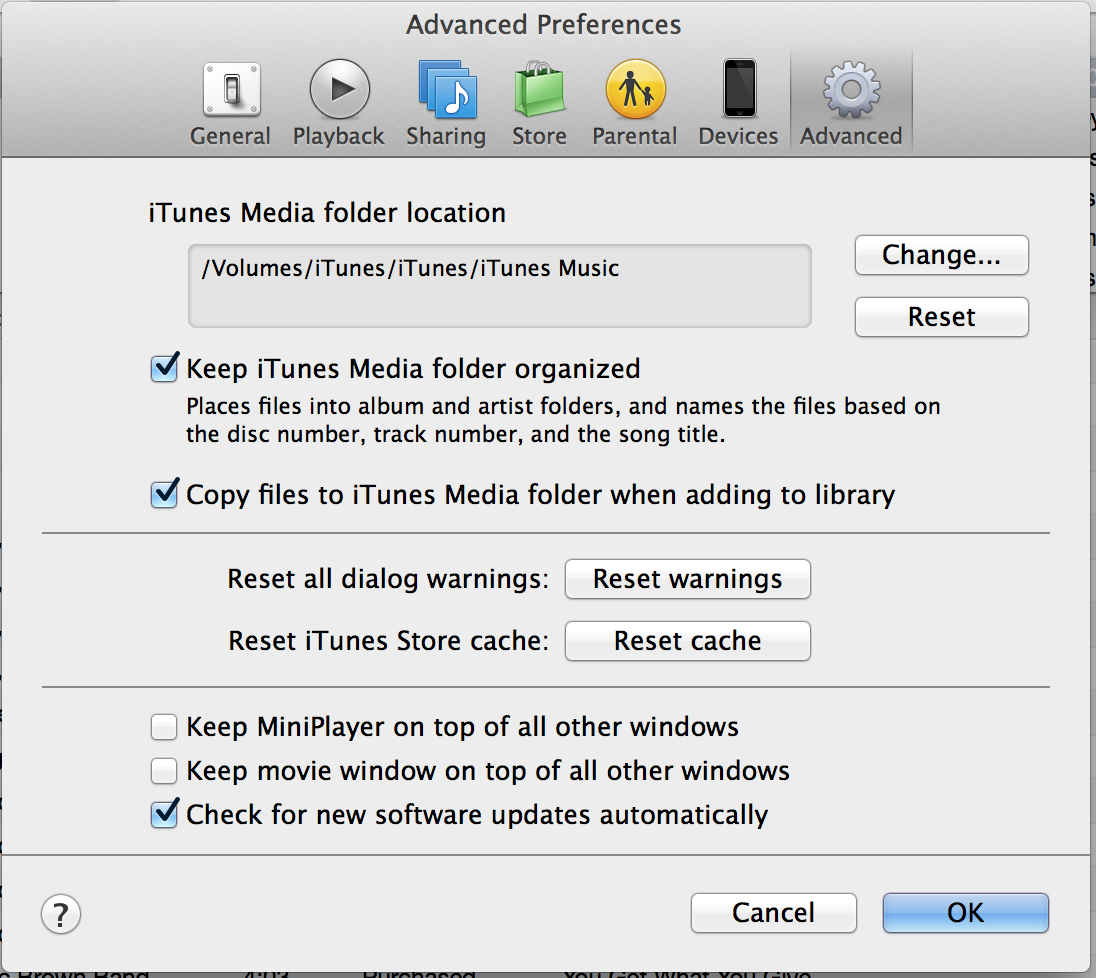Switch to the Sharing preferences pane

click(446, 103)
